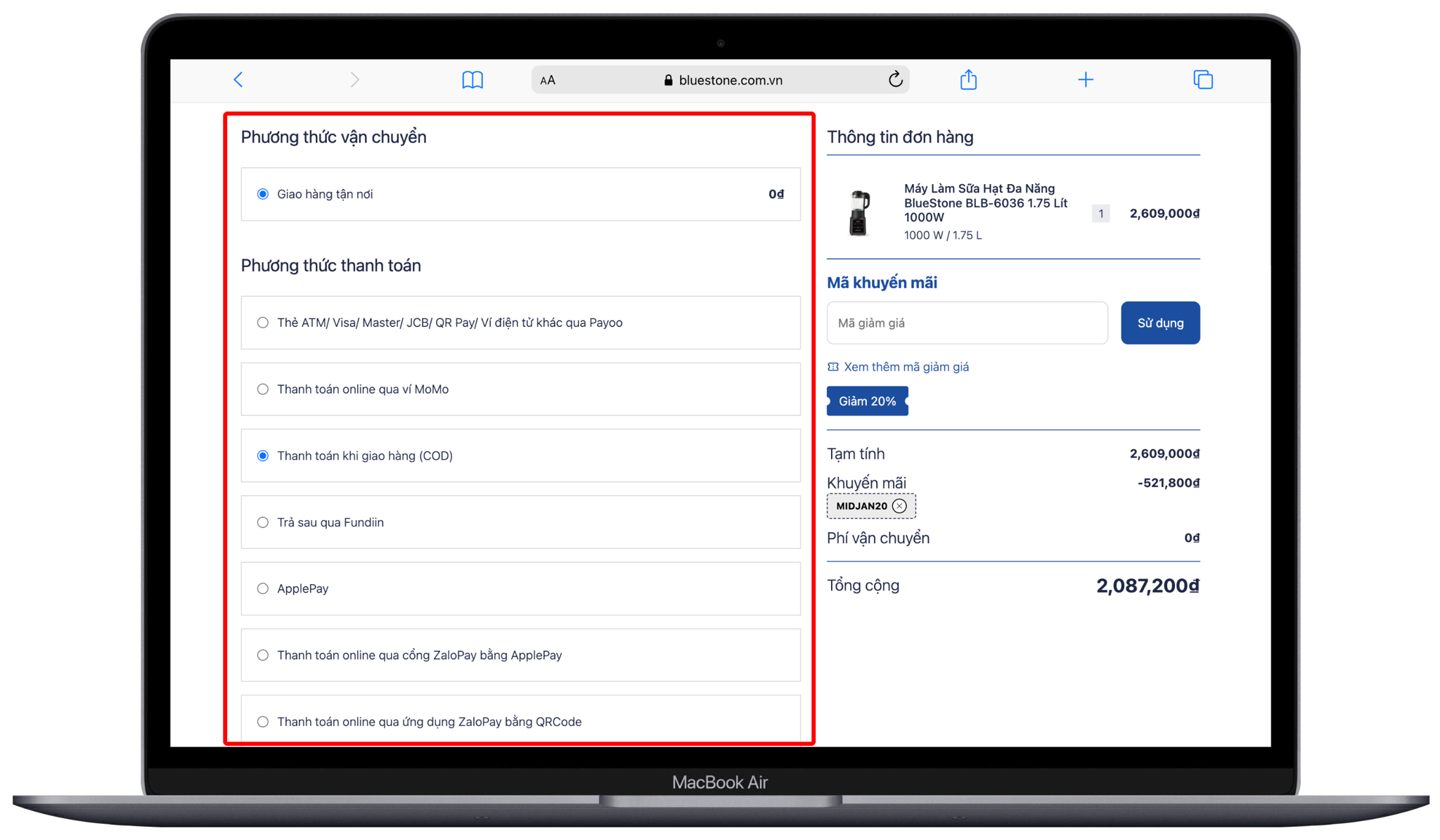Click the Sử dụng apply button
This screenshot has width=1440, height=840.
1159,323
